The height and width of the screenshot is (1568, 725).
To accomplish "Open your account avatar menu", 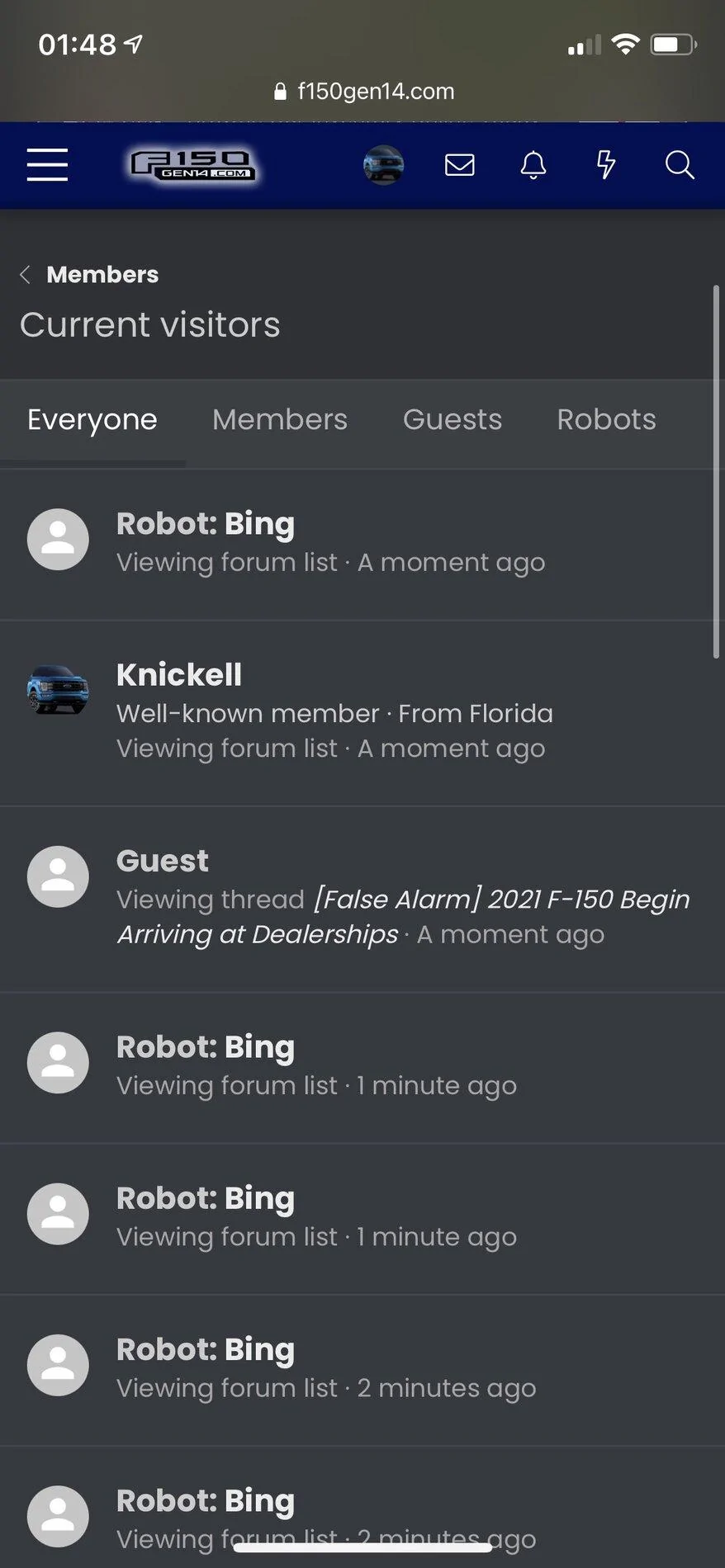I will pos(383,165).
